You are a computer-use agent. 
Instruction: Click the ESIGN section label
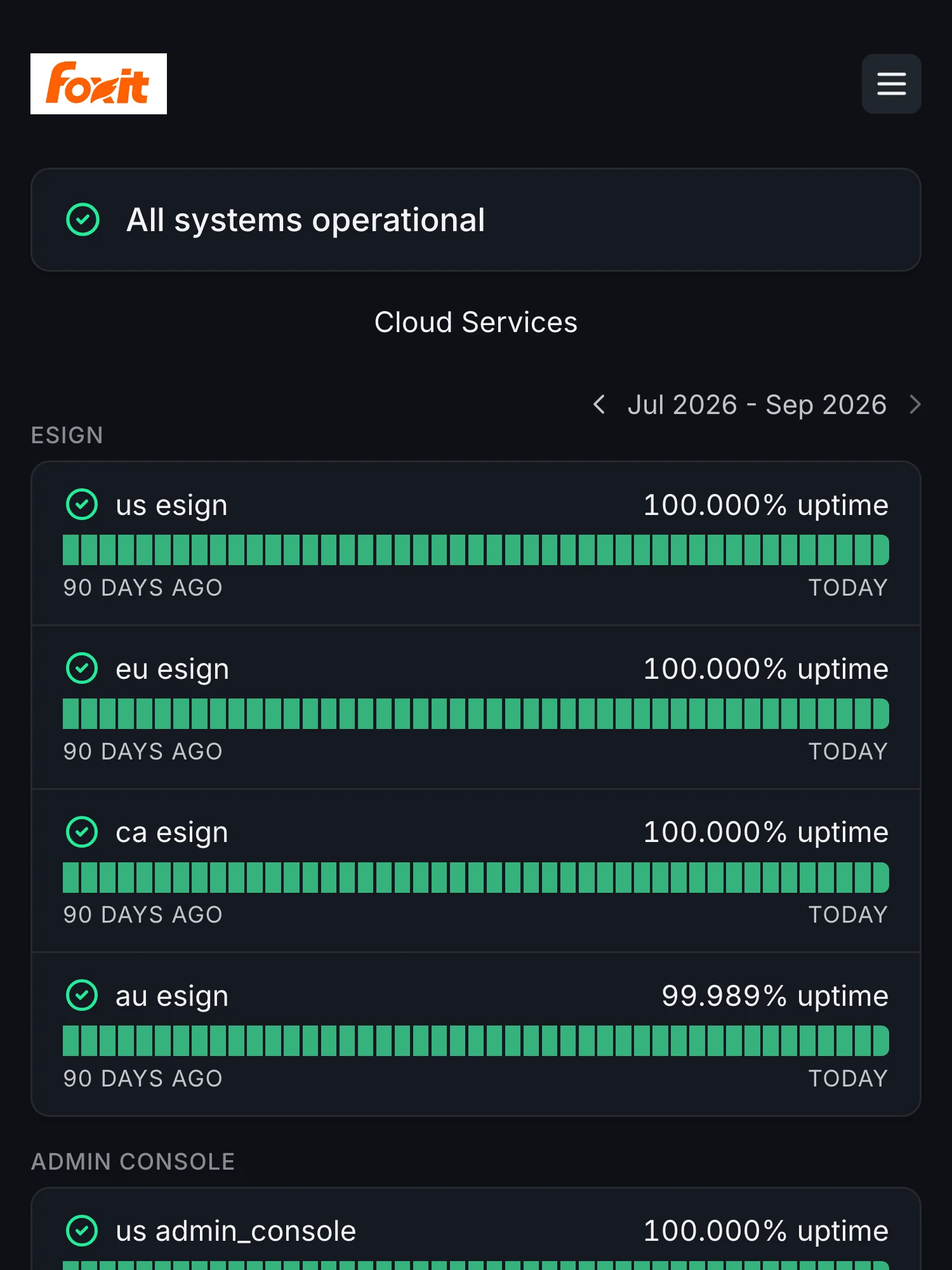[x=67, y=436]
